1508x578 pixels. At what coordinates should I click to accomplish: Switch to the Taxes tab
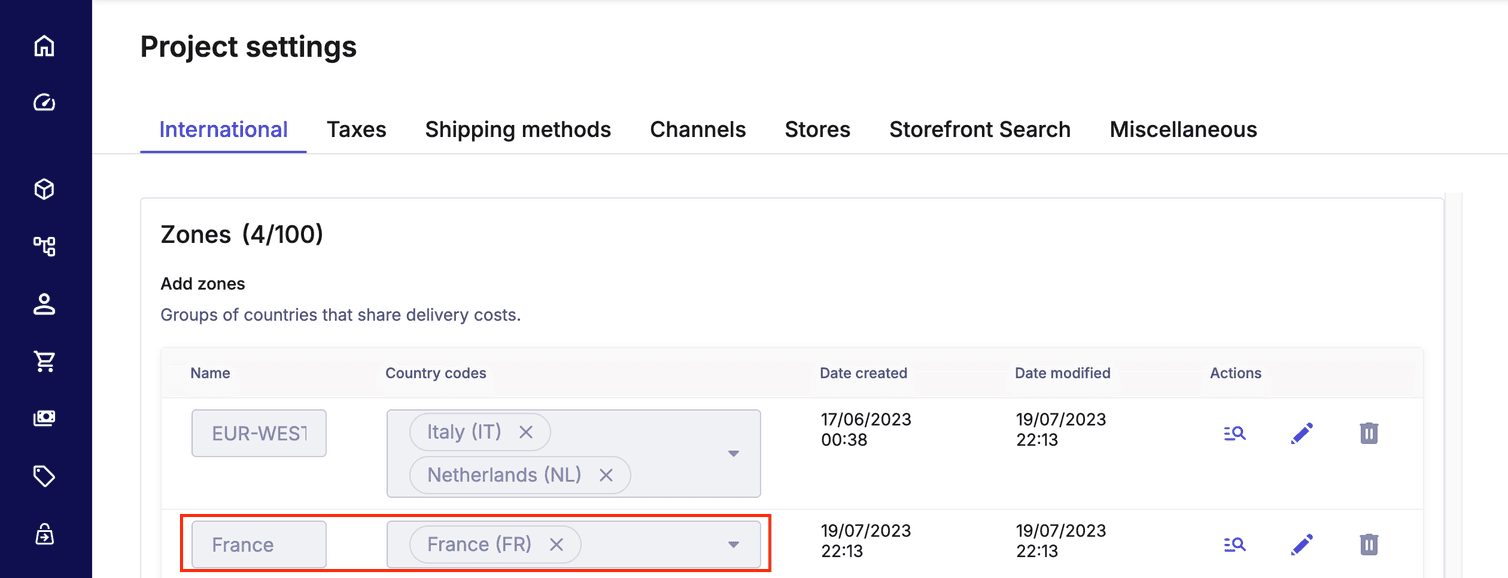356,129
